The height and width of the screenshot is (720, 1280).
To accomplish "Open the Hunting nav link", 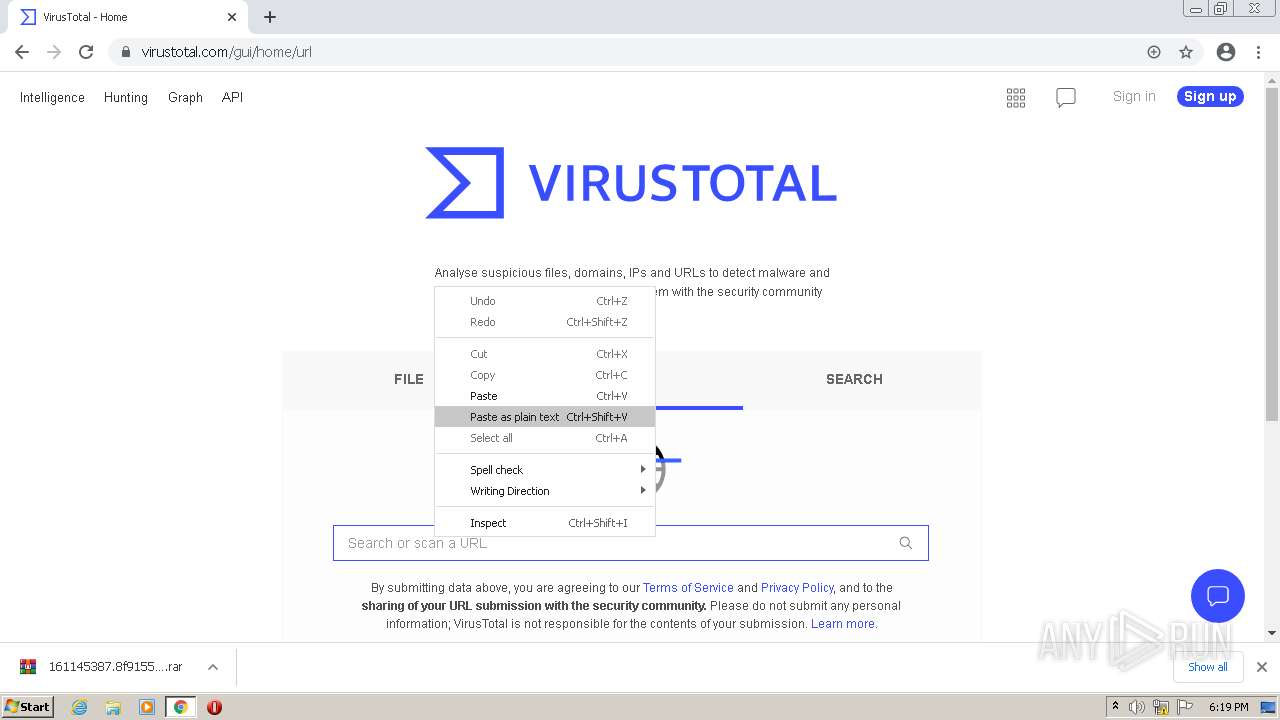I will pyautogui.click(x=126, y=97).
